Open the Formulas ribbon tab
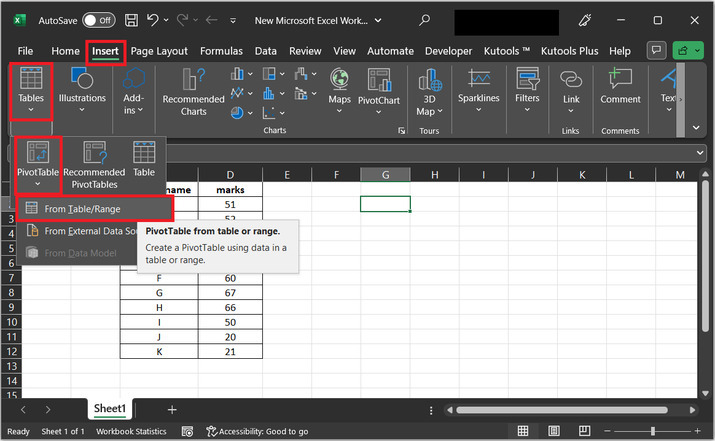 221,51
